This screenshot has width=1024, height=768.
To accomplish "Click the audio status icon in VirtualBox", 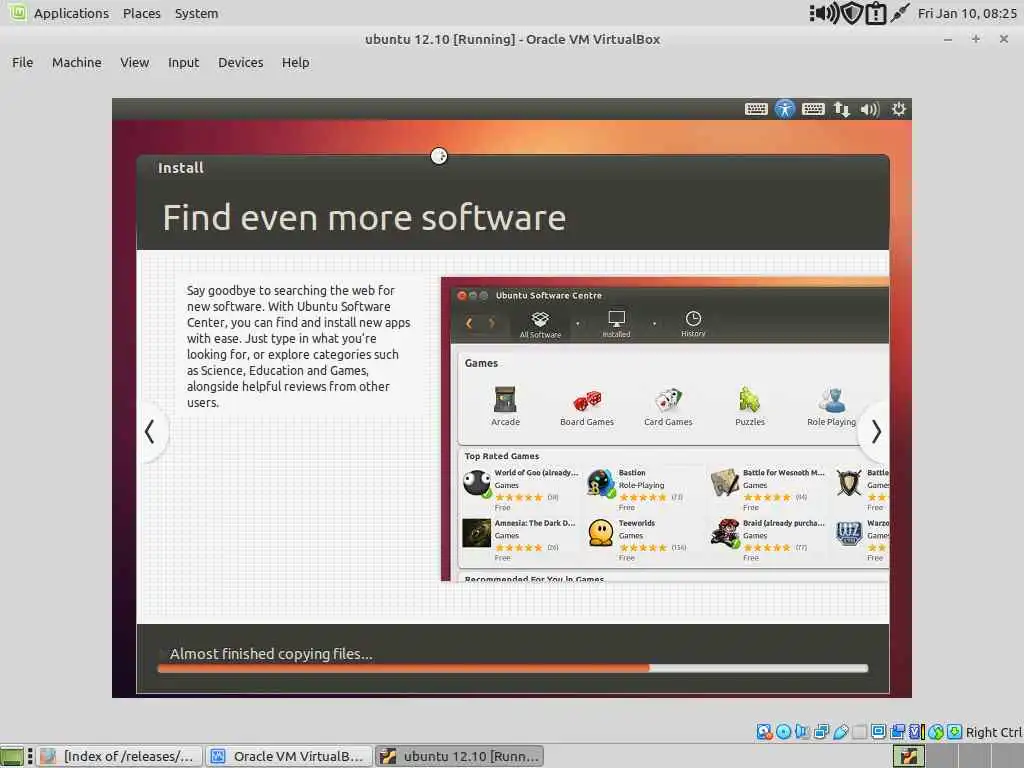I will pyautogui.click(x=802, y=732).
